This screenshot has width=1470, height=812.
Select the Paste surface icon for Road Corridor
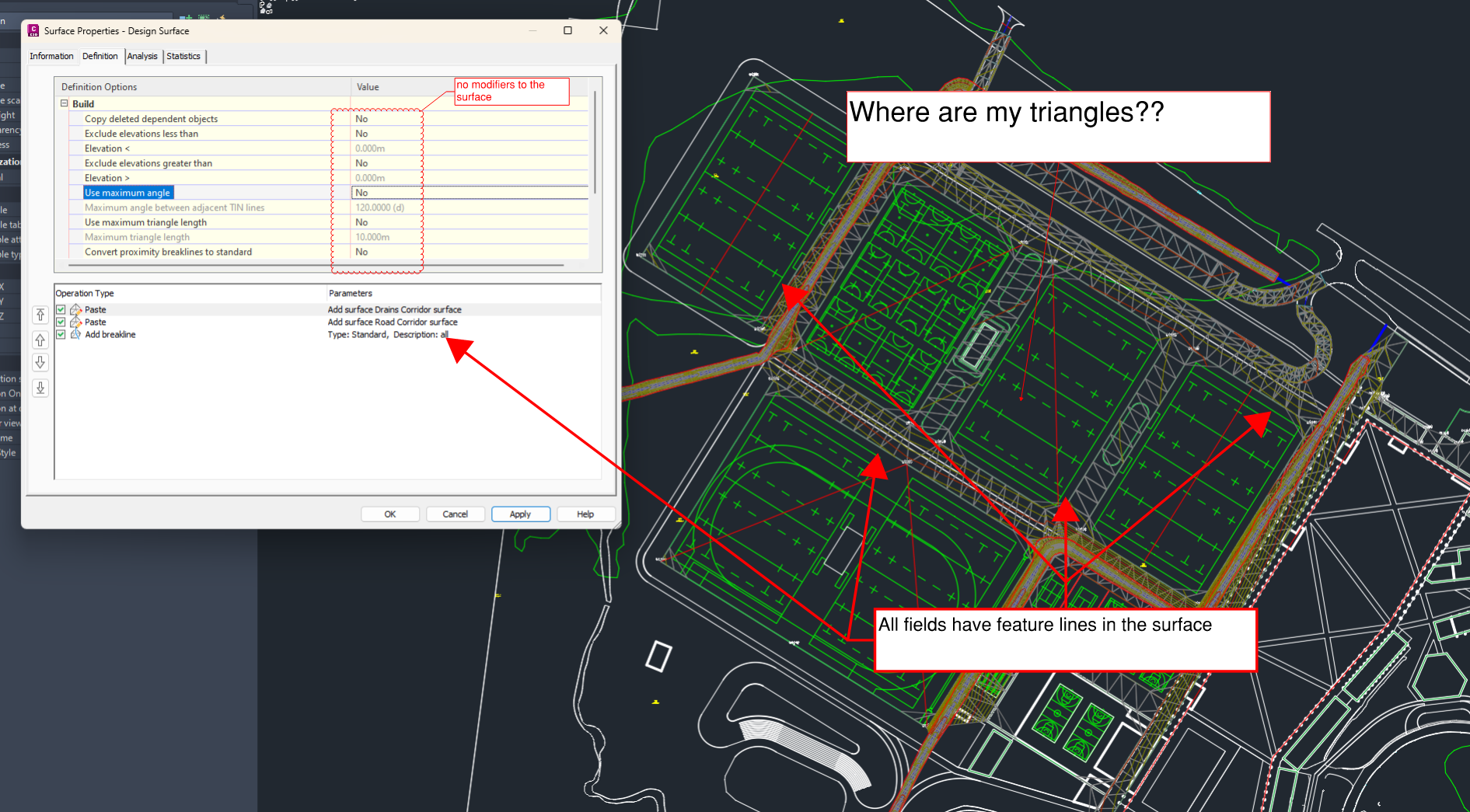[75, 322]
